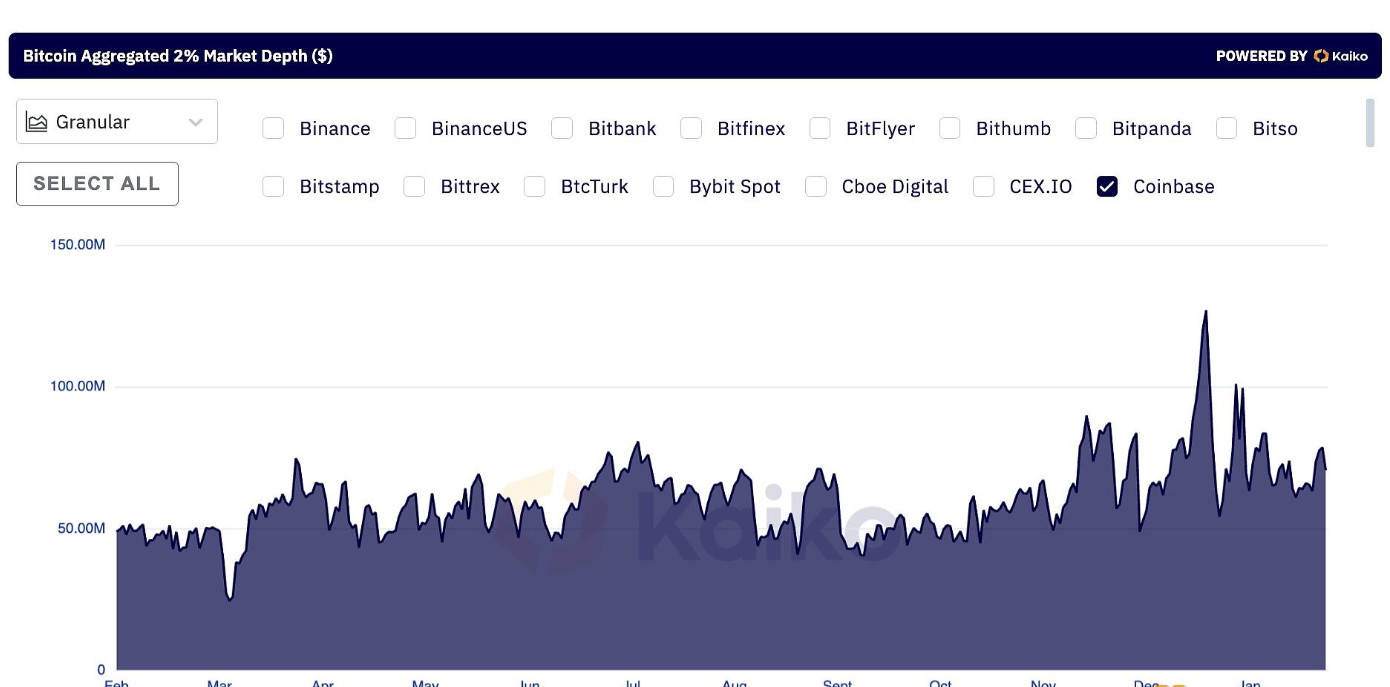Enable the Binance checkbox
The width and height of the screenshot is (1390, 687).
[273, 128]
